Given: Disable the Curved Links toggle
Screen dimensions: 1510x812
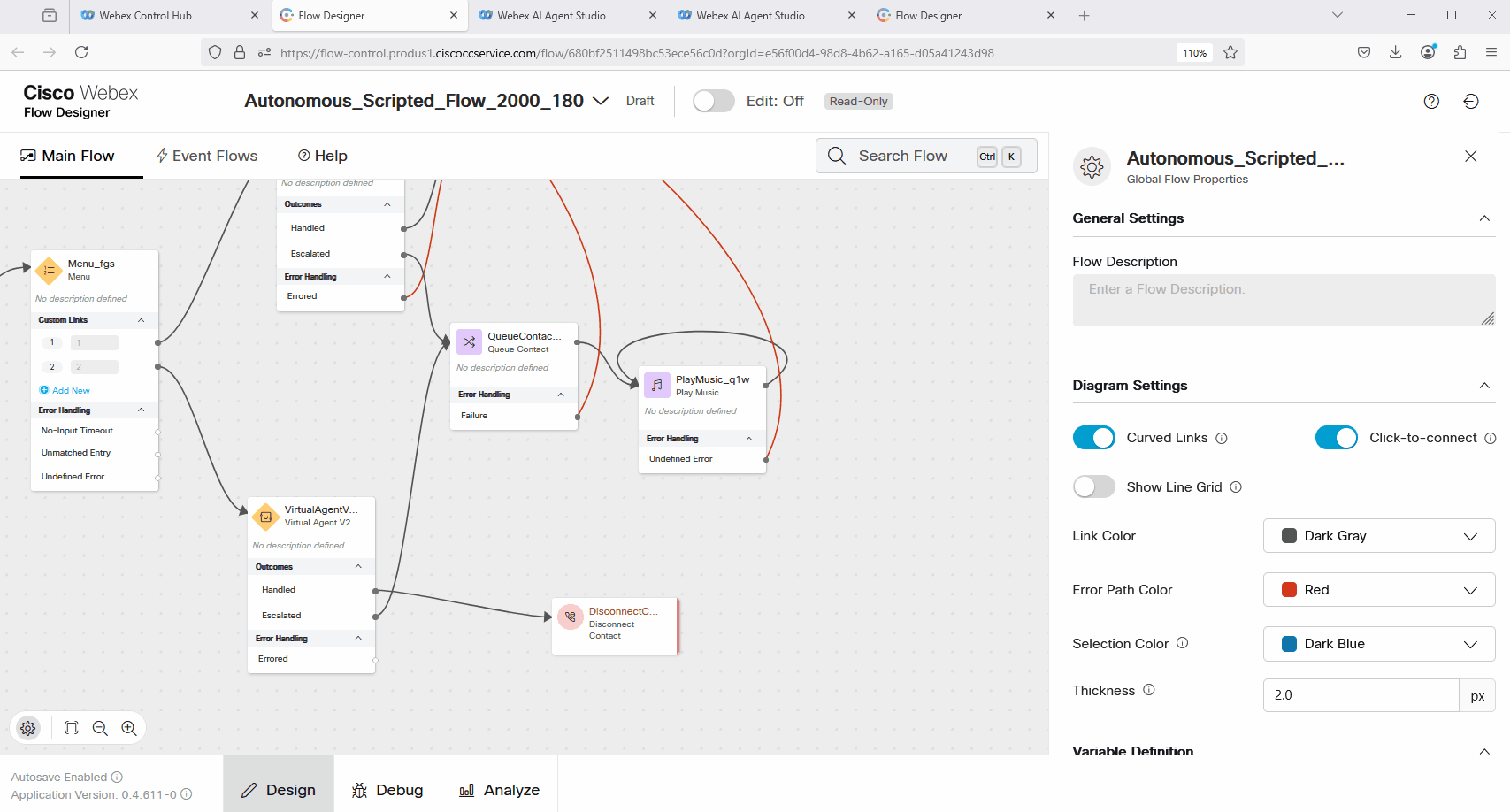Looking at the screenshot, I should coord(1093,438).
